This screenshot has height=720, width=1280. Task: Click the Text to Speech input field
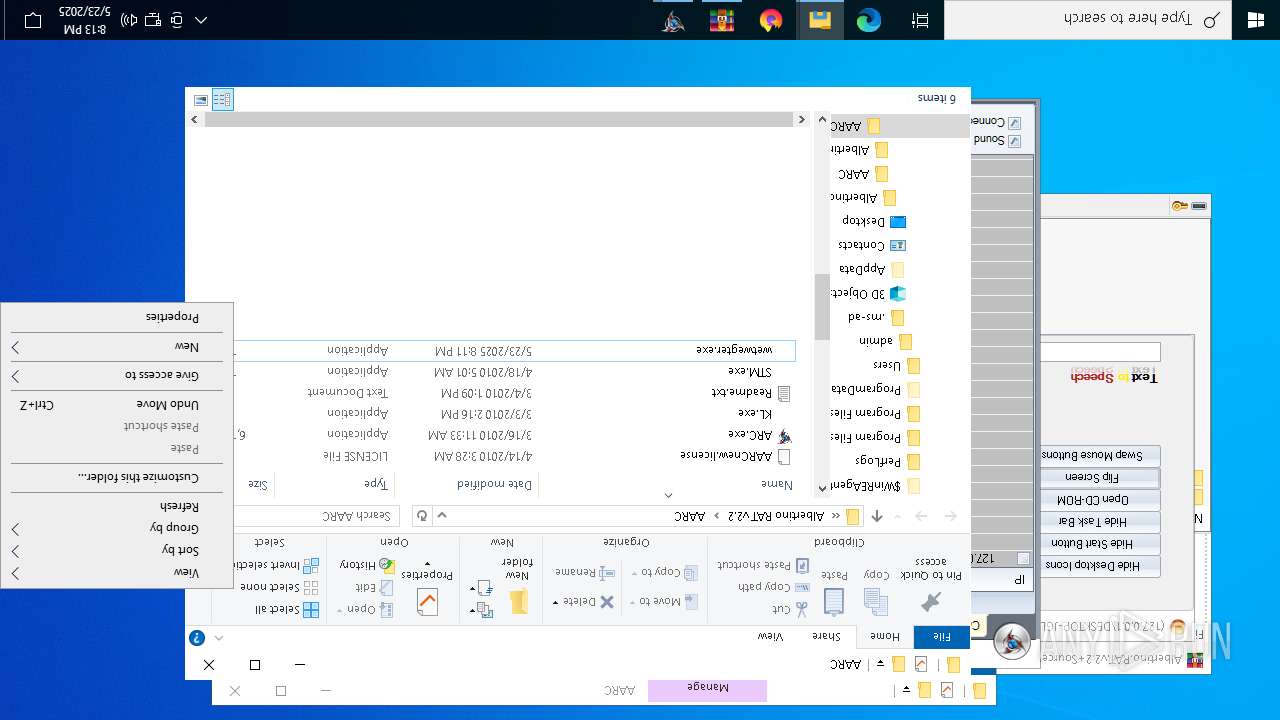click(x=1100, y=352)
